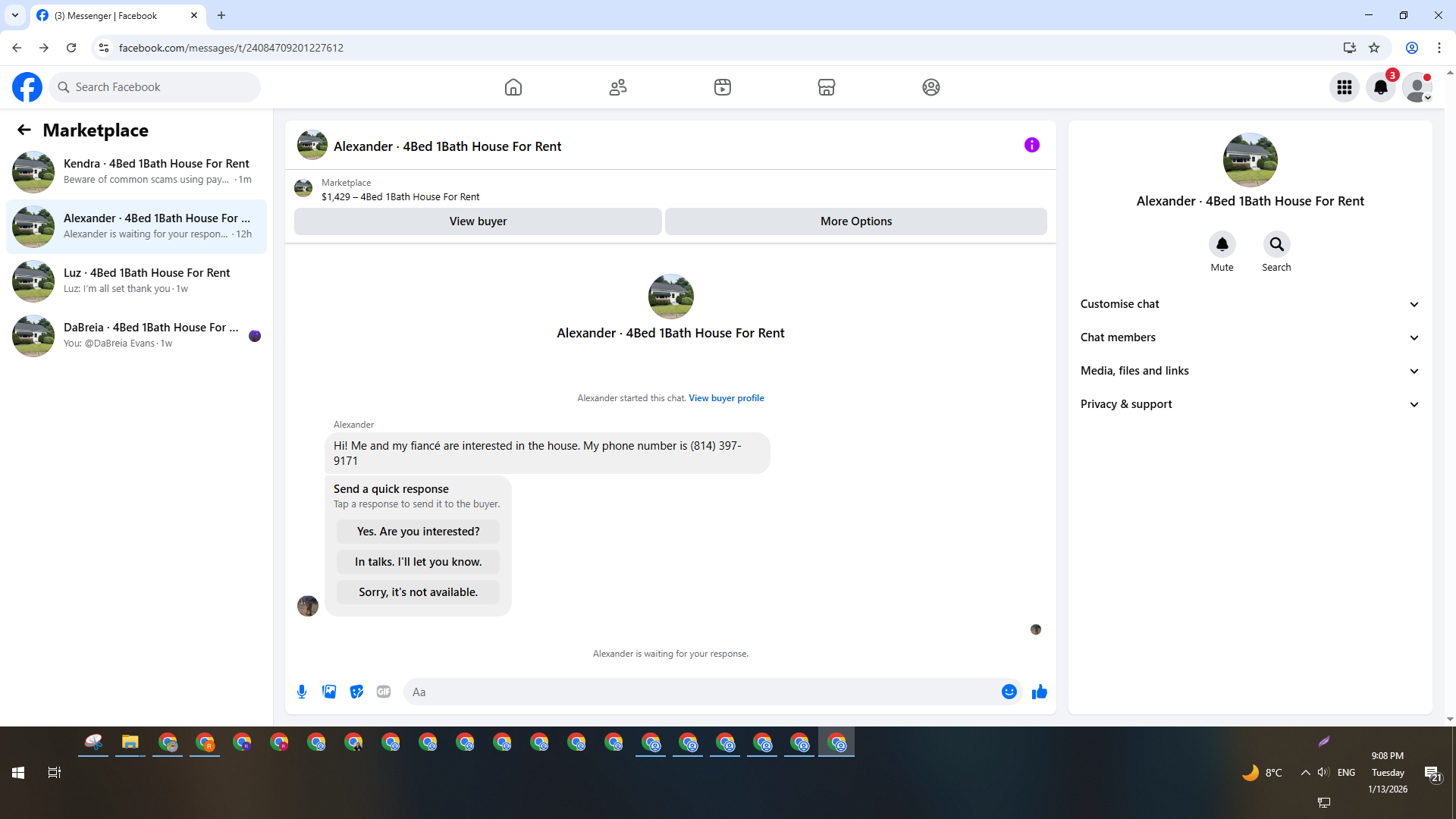The width and height of the screenshot is (1456, 819).
Task: Open the emoji picker in message box
Action: coord(1009,692)
